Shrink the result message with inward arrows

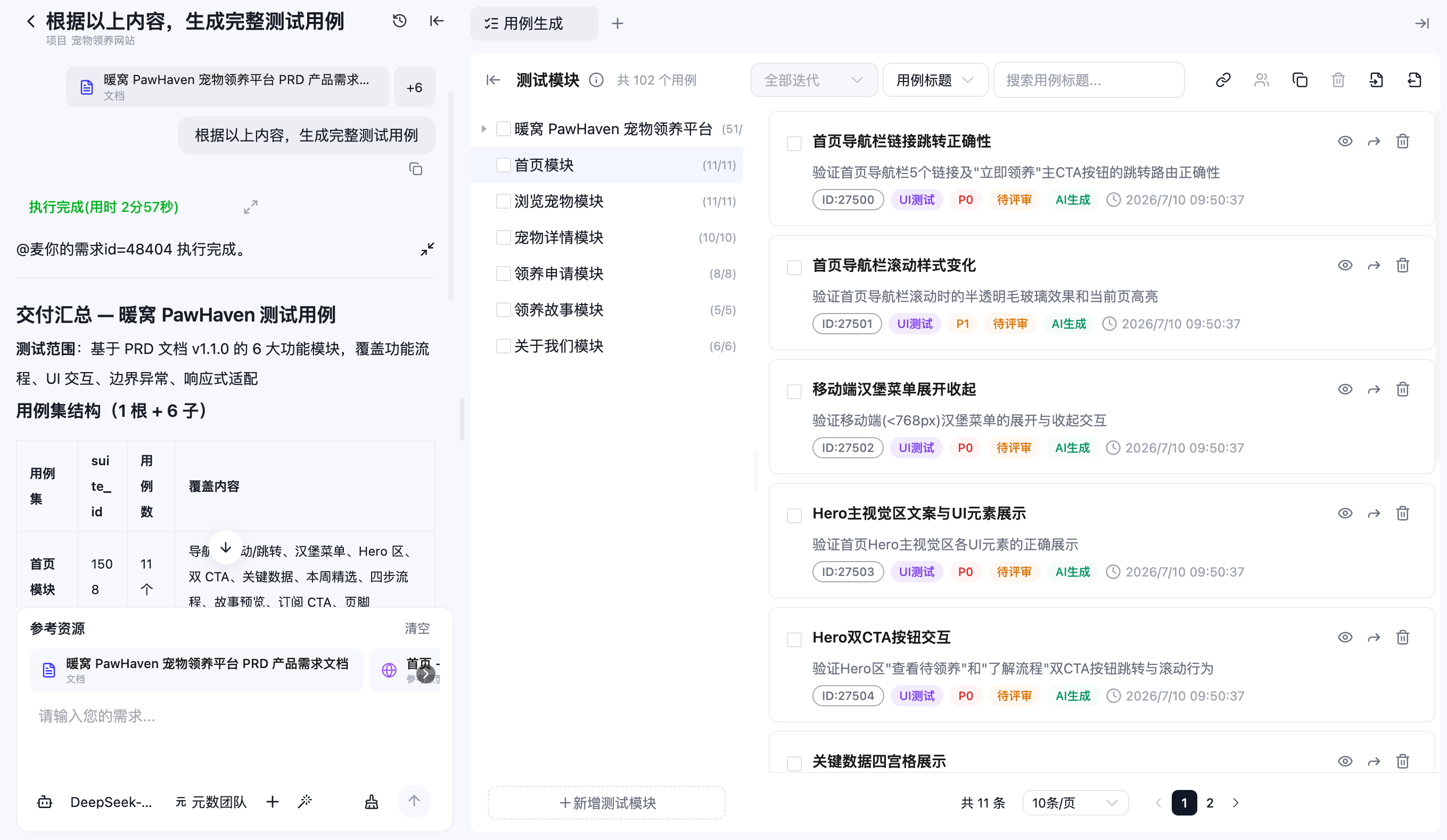pyautogui.click(x=427, y=249)
